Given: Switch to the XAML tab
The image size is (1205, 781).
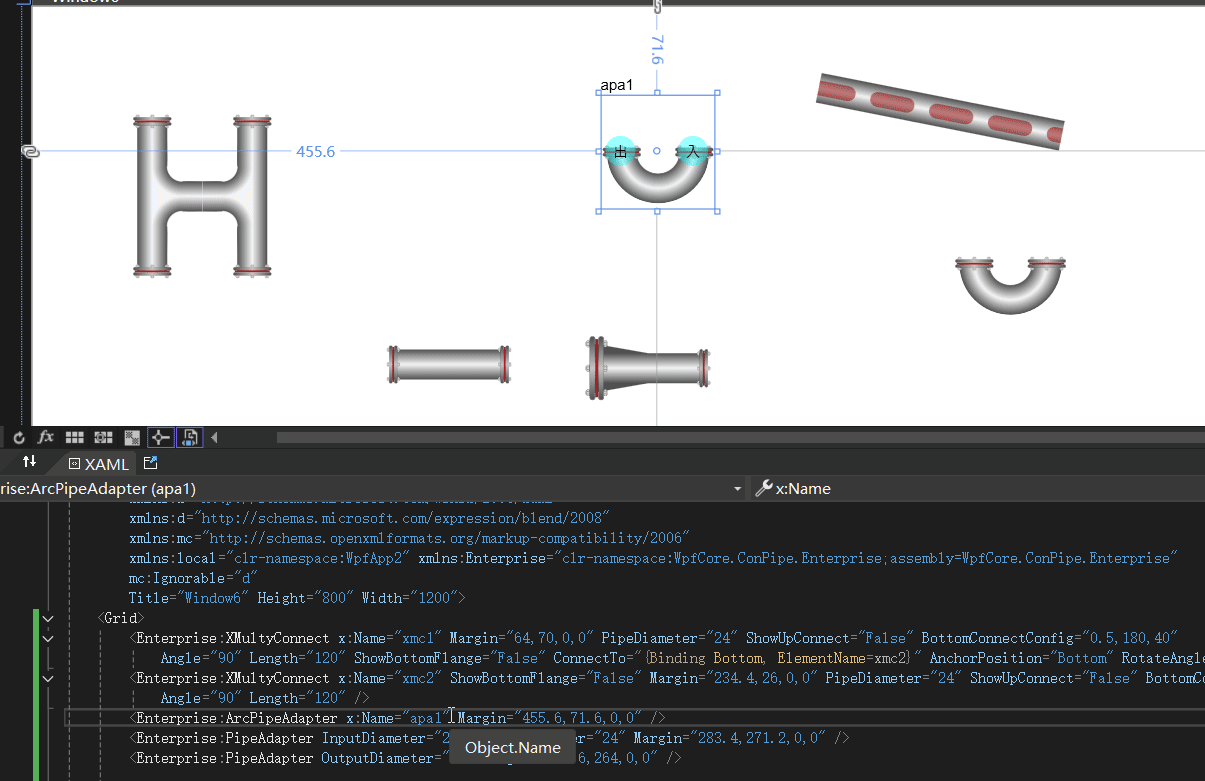Looking at the screenshot, I should point(98,464).
